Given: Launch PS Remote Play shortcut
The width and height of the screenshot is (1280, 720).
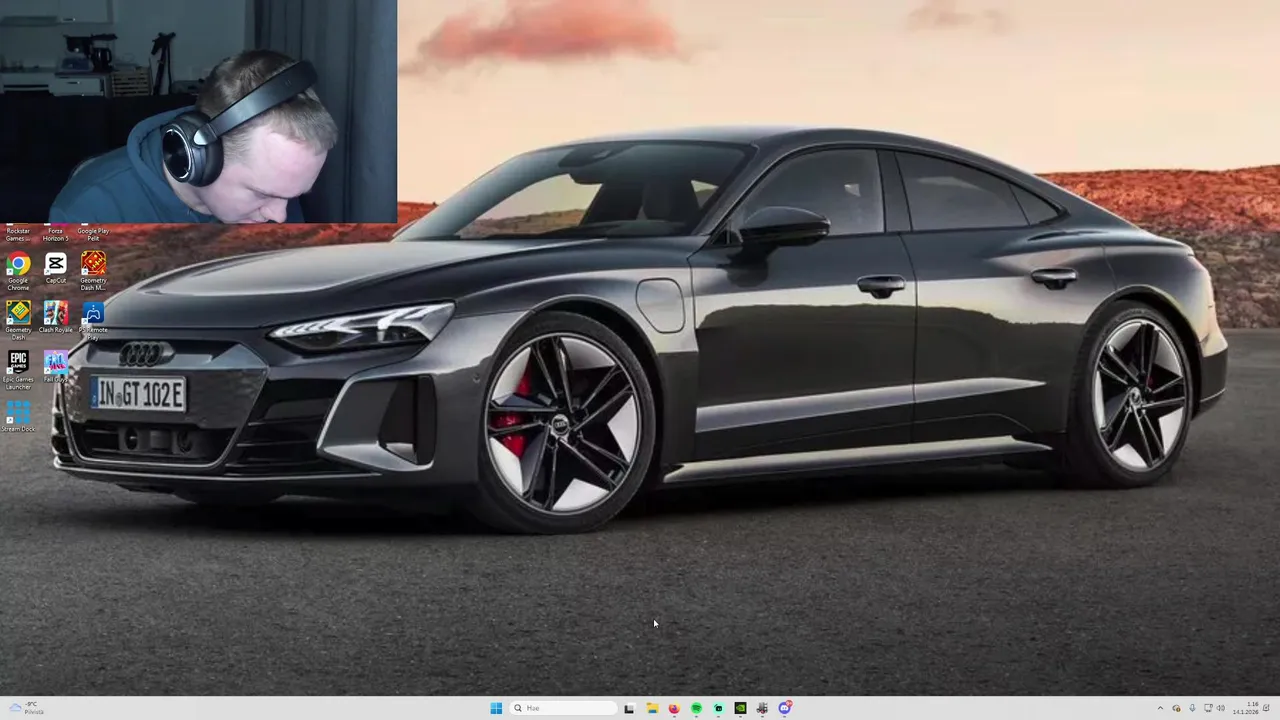Looking at the screenshot, I should (x=93, y=320).
